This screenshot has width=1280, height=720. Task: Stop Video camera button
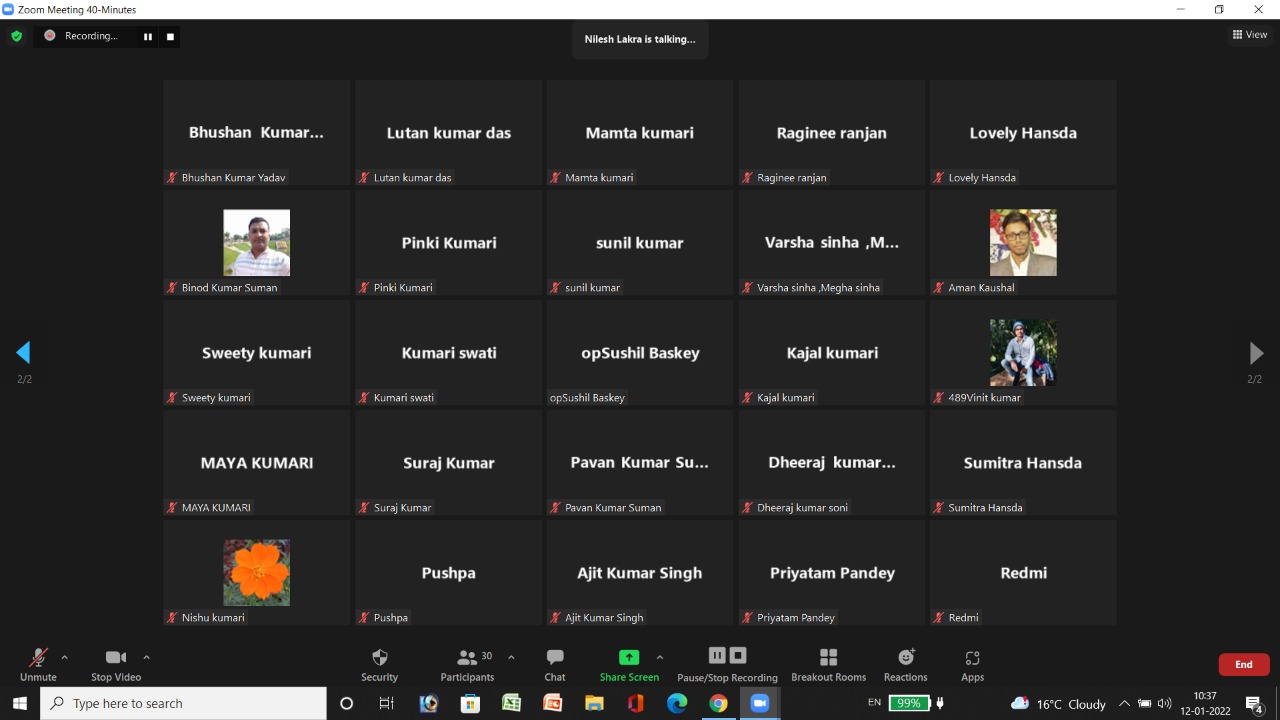pos(116,665)
